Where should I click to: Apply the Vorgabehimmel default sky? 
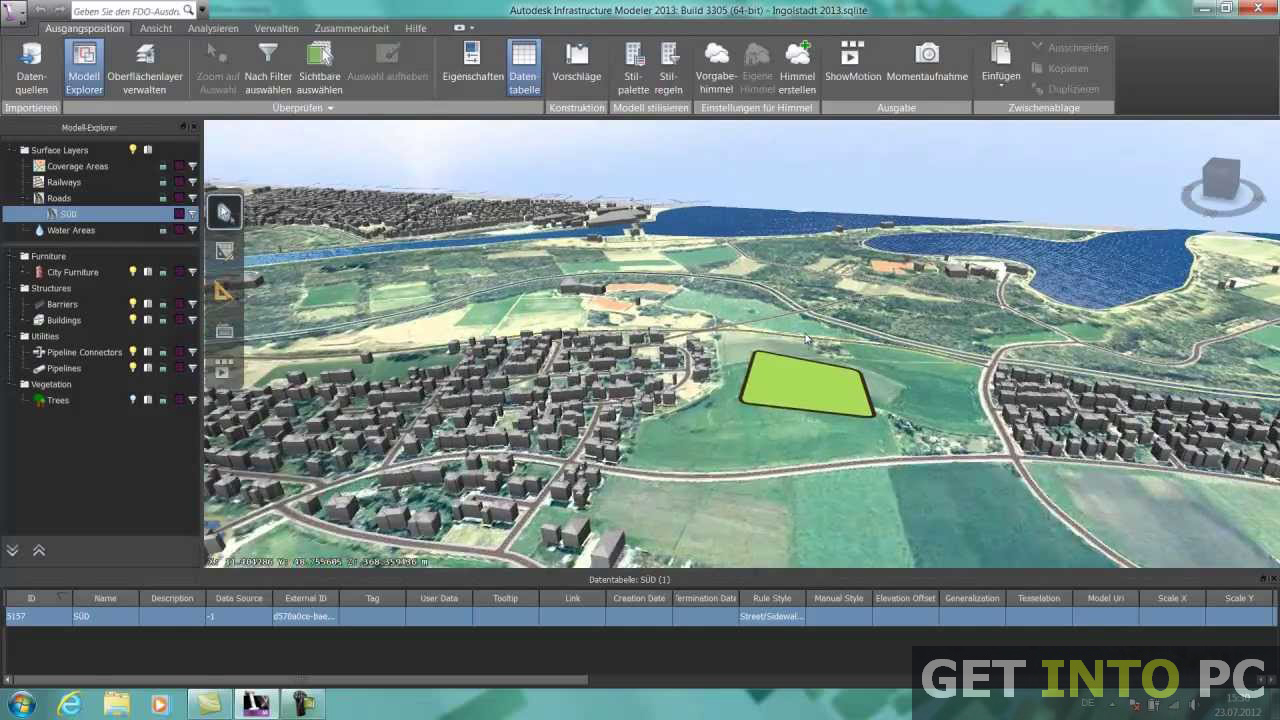pyautogui.click(x=716, y=68)
